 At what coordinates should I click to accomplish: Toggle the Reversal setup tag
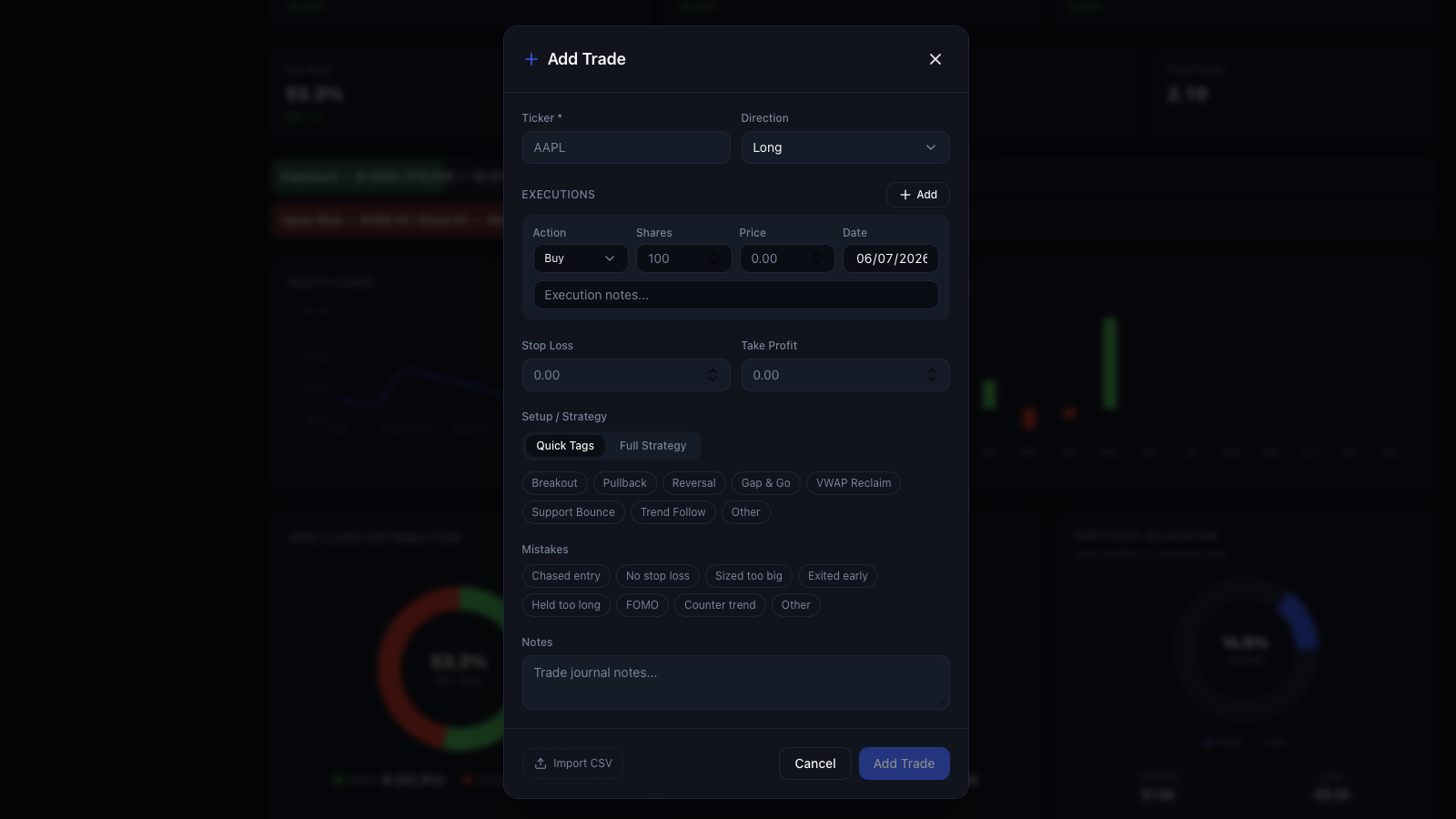693,483
